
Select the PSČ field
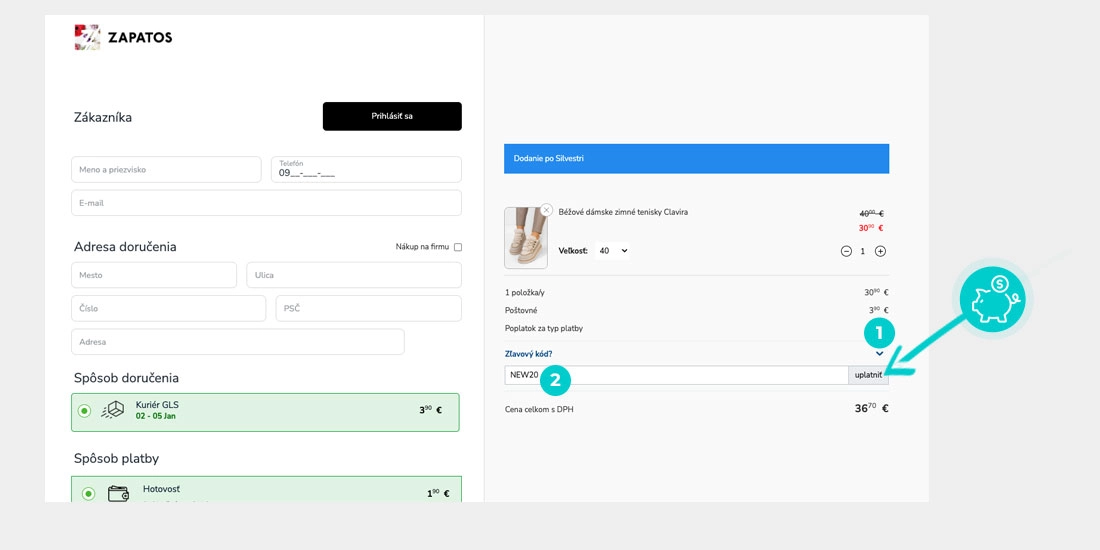point(369,309)
